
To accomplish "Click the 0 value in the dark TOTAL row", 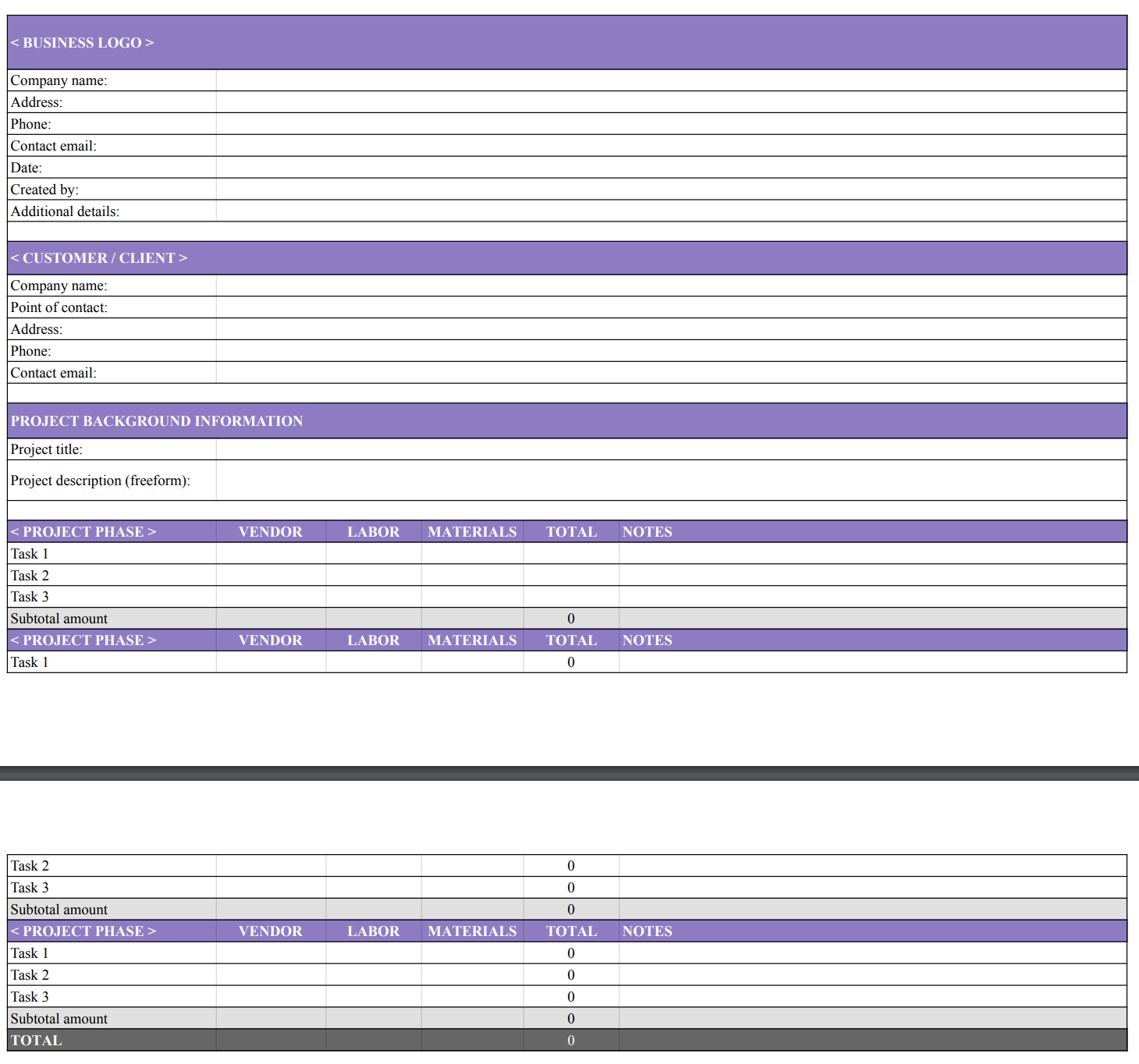I will [x=571, y=1040].
